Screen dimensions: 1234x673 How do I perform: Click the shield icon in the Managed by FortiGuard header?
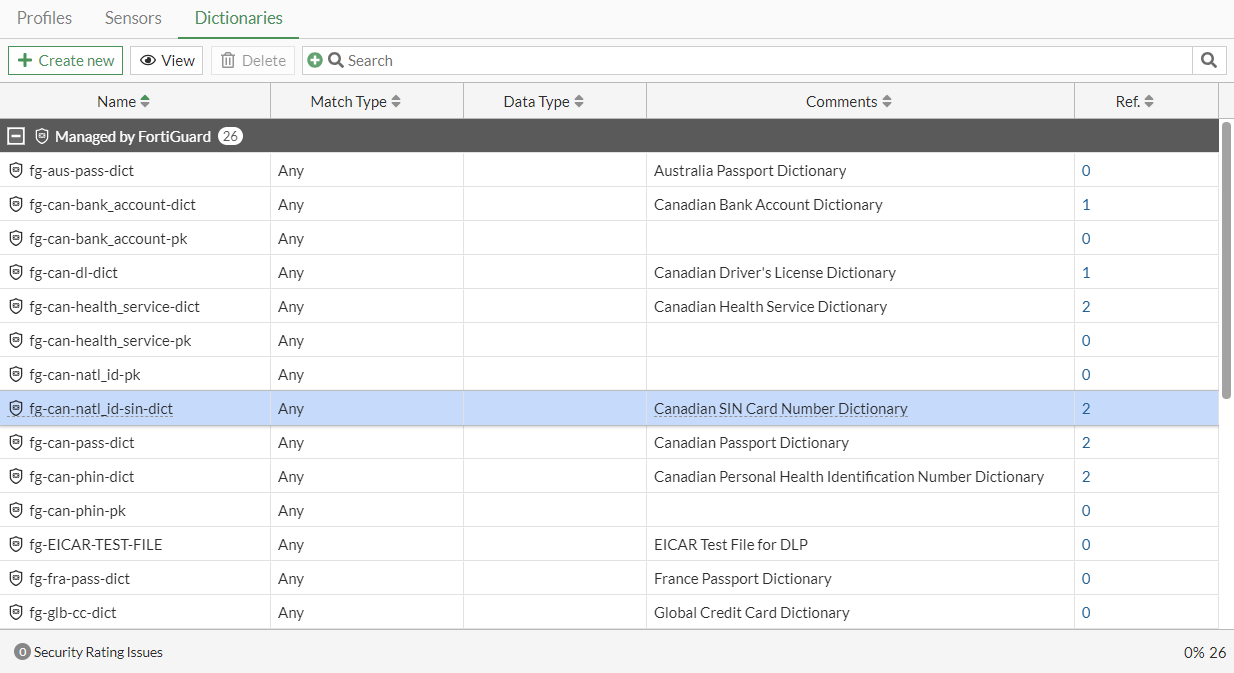tap(40, 135)
